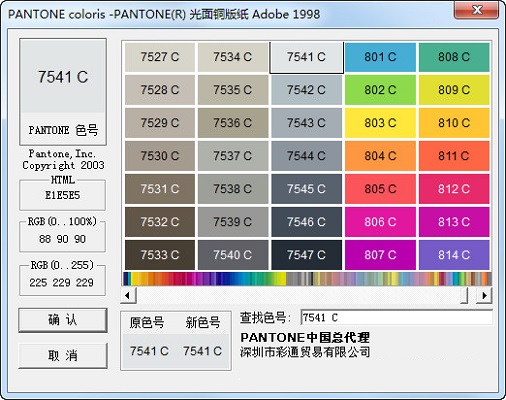Pick the 7545 C color

(307, 189)
